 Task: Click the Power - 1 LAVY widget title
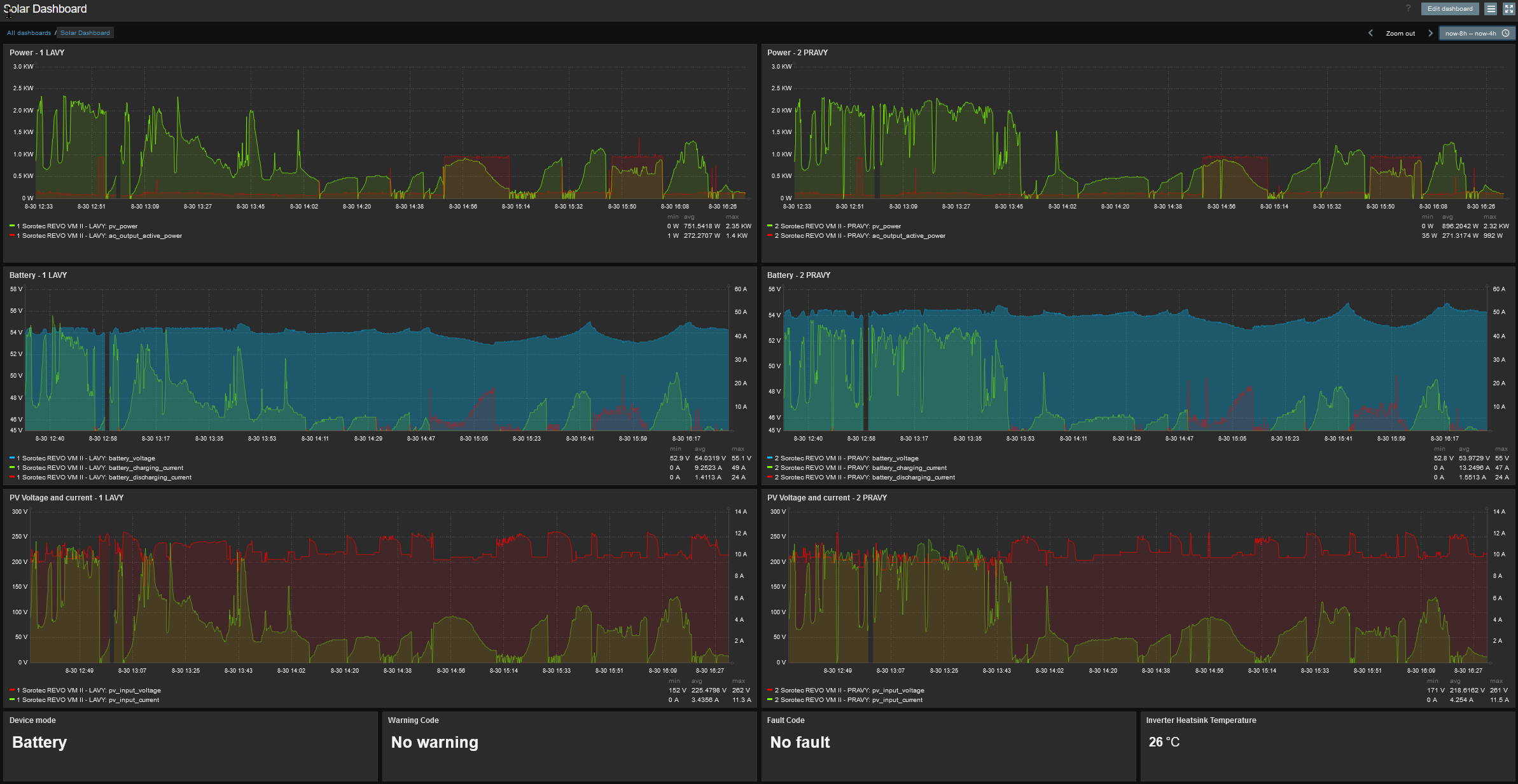pyautogui.click(x=37, y=53)
